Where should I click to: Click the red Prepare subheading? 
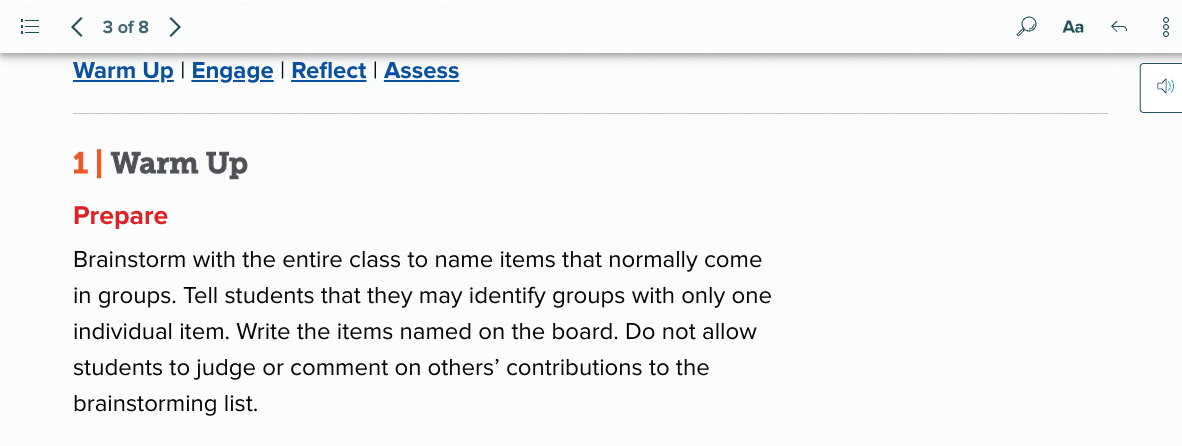coord(121,216)
